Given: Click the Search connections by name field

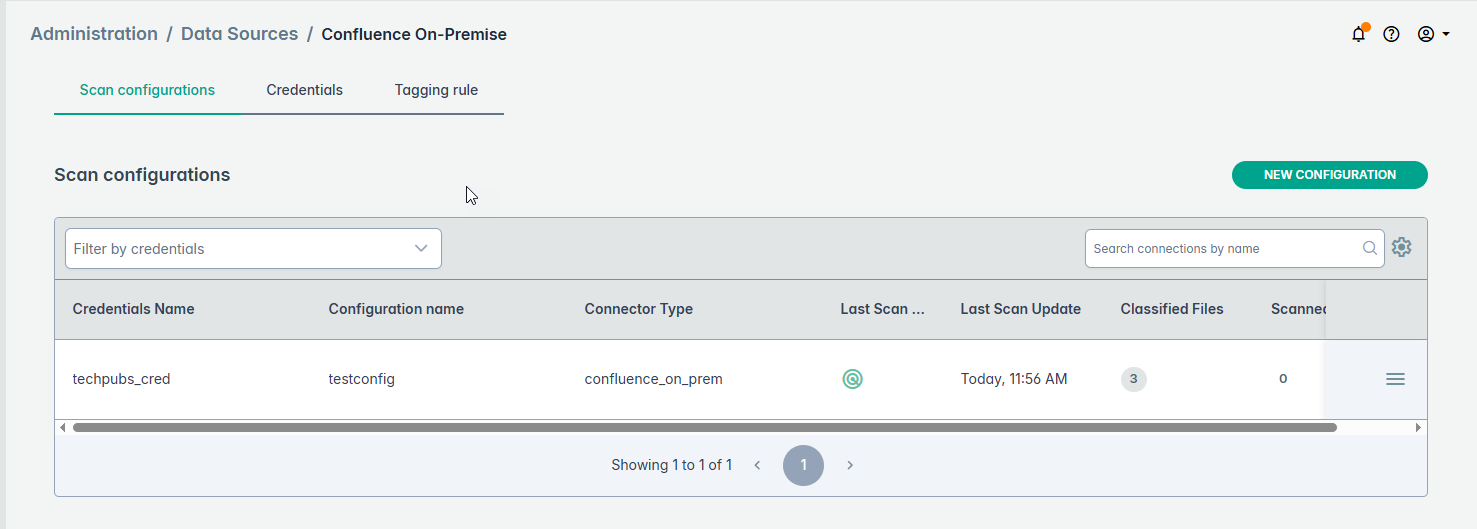Looking at the screenshot, I should click(1223, 249).
